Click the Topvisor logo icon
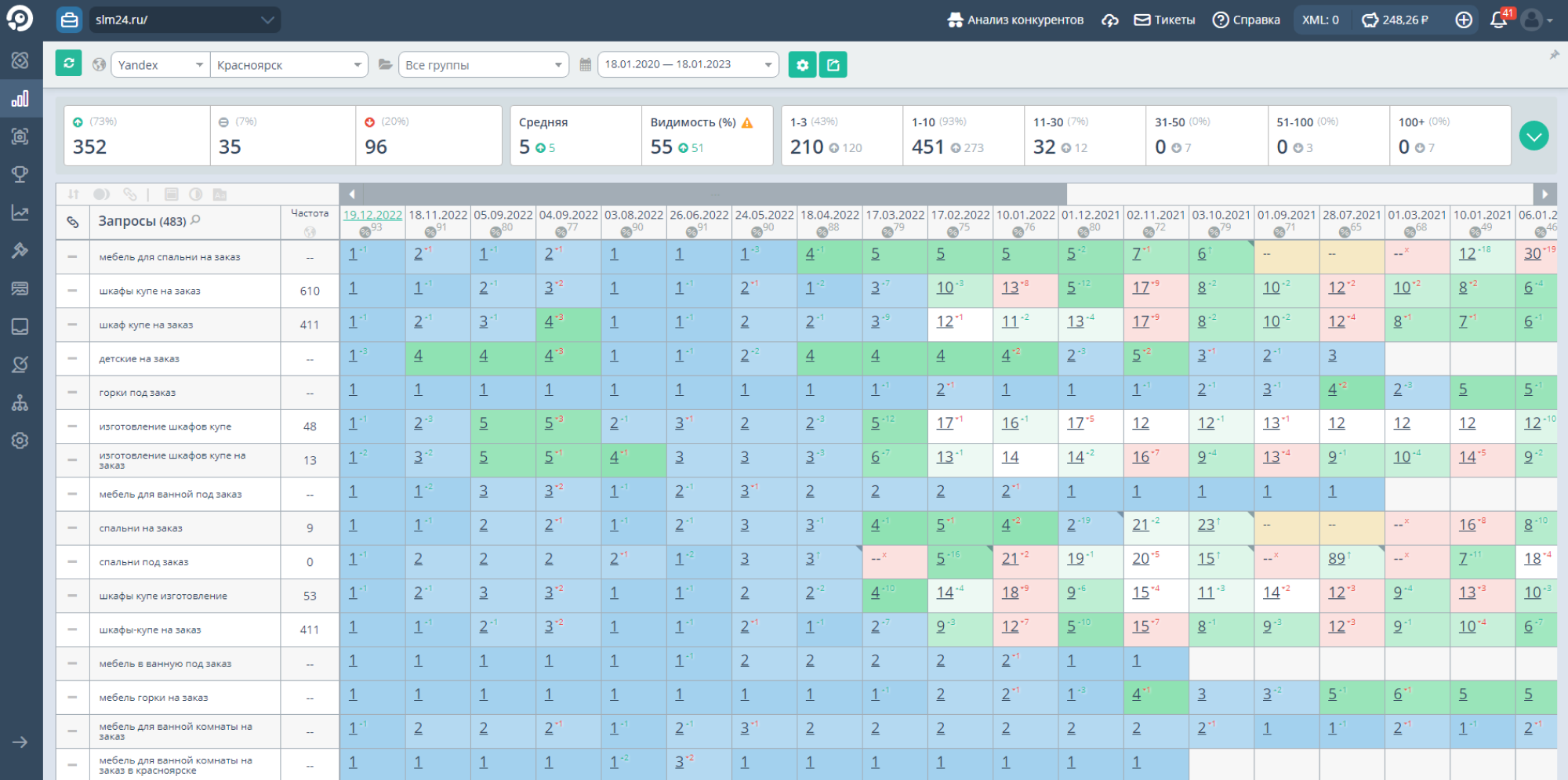This screenshot has height=780, width=1568. point(20,19)
